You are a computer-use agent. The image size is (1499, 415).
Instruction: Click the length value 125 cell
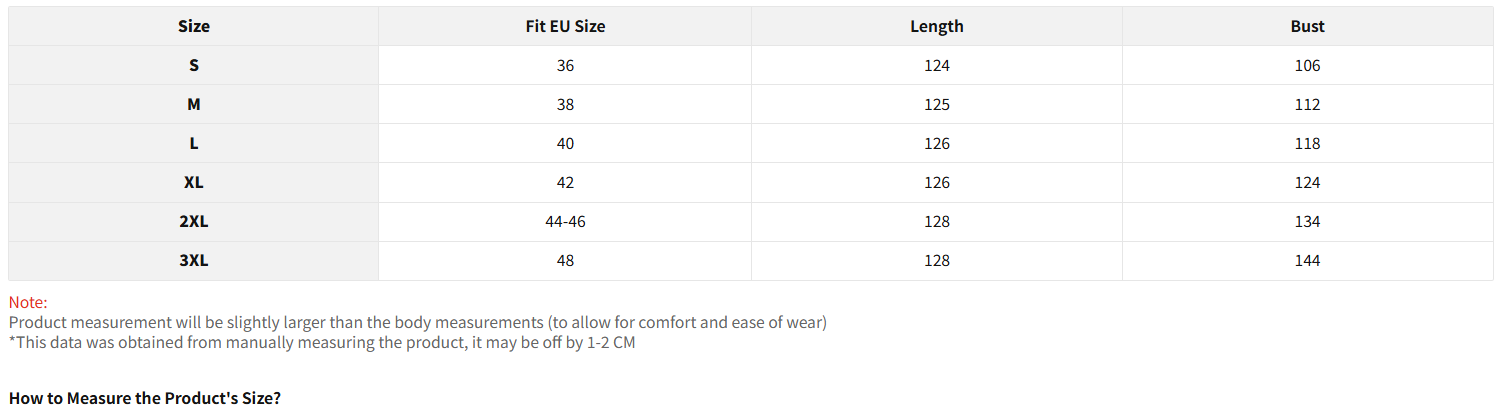click(937, 104)
